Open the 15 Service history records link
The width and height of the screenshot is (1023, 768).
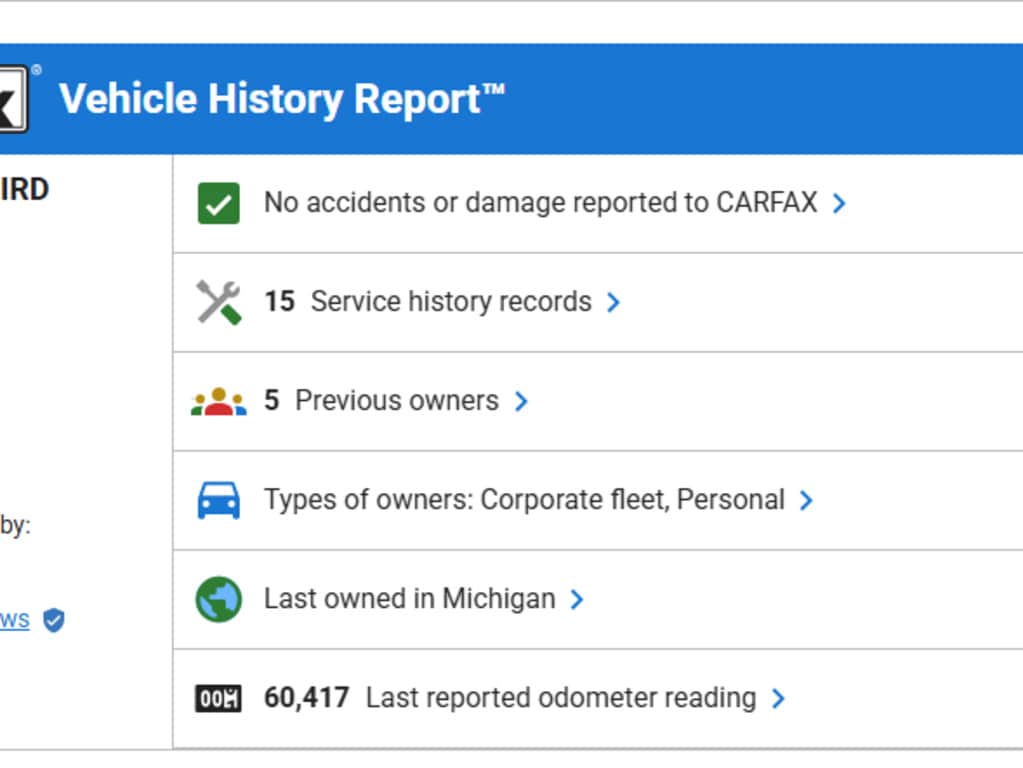(x=428, y=302)
